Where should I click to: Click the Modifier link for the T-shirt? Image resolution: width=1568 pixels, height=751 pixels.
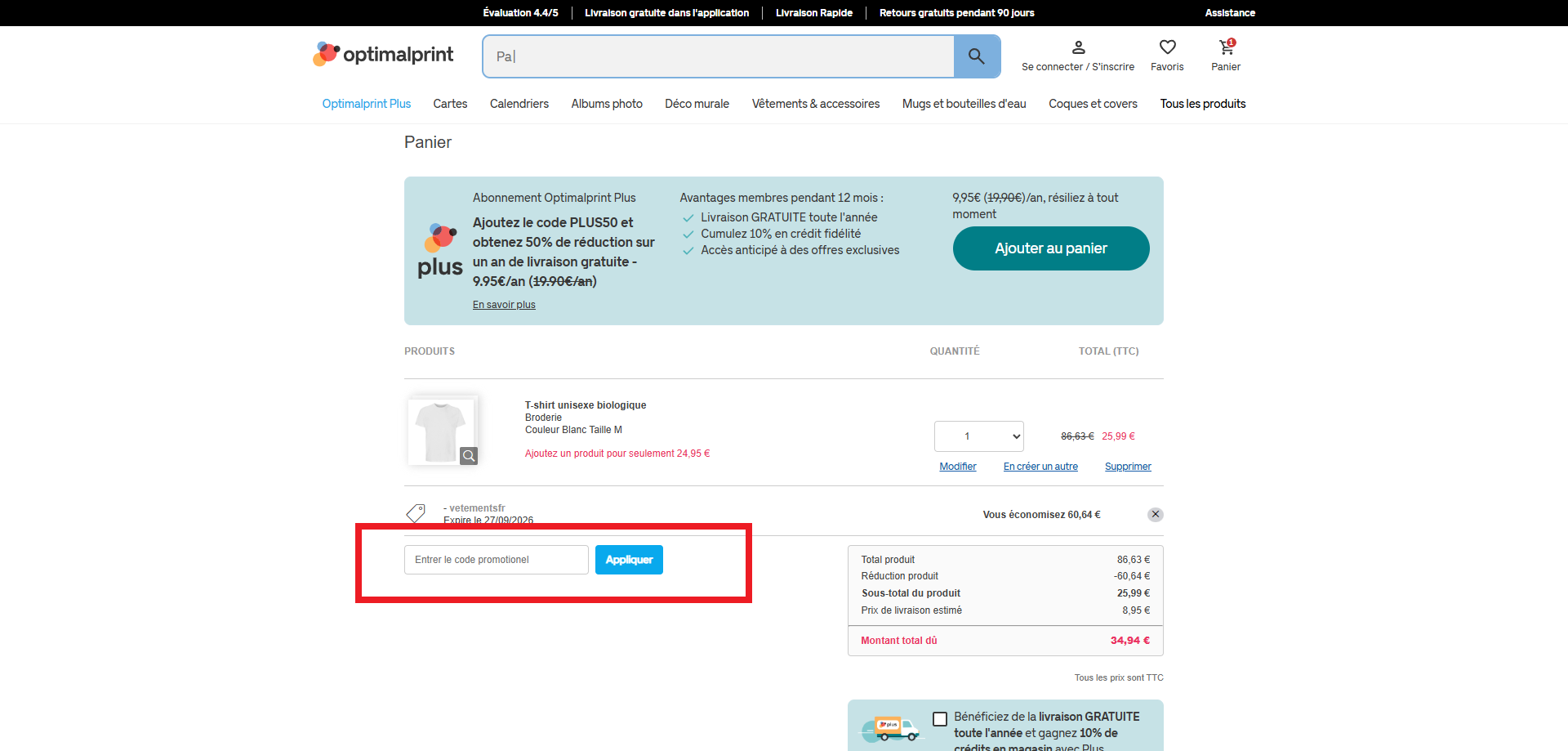click(958, 467)
